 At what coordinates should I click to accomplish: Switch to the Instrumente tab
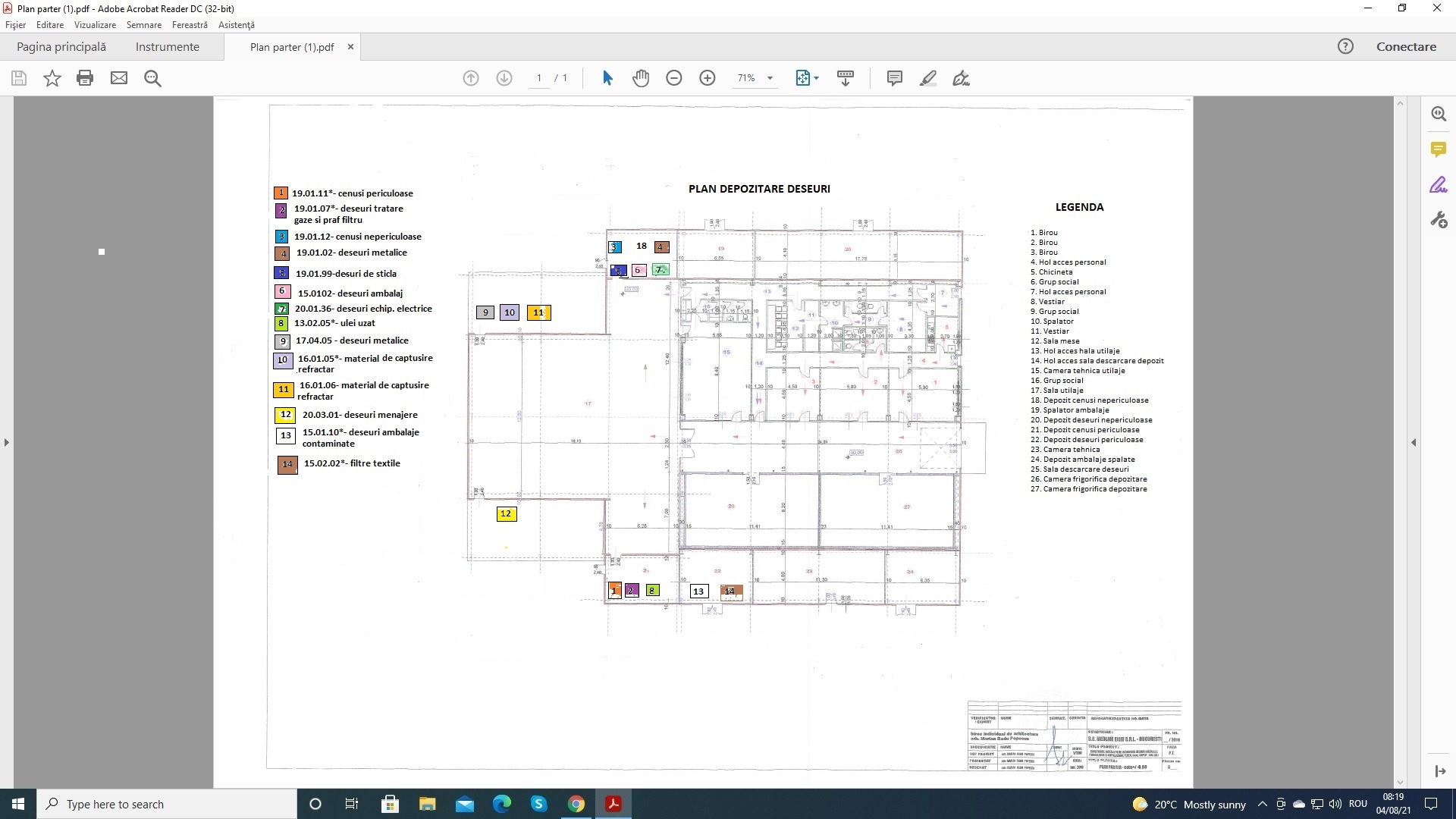coord(167,47)
